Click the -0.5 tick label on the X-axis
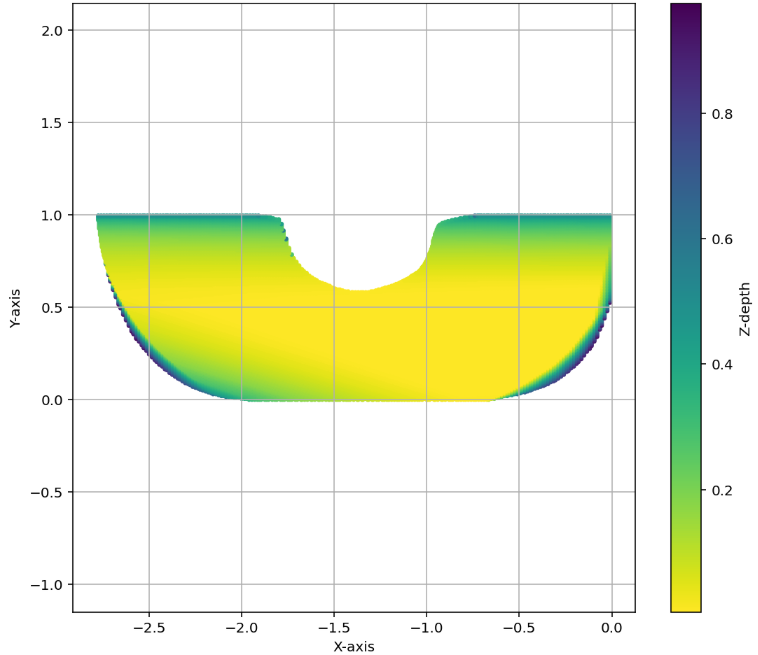The image size is (758, 655). pyautogui.click(x=519, y=627)
